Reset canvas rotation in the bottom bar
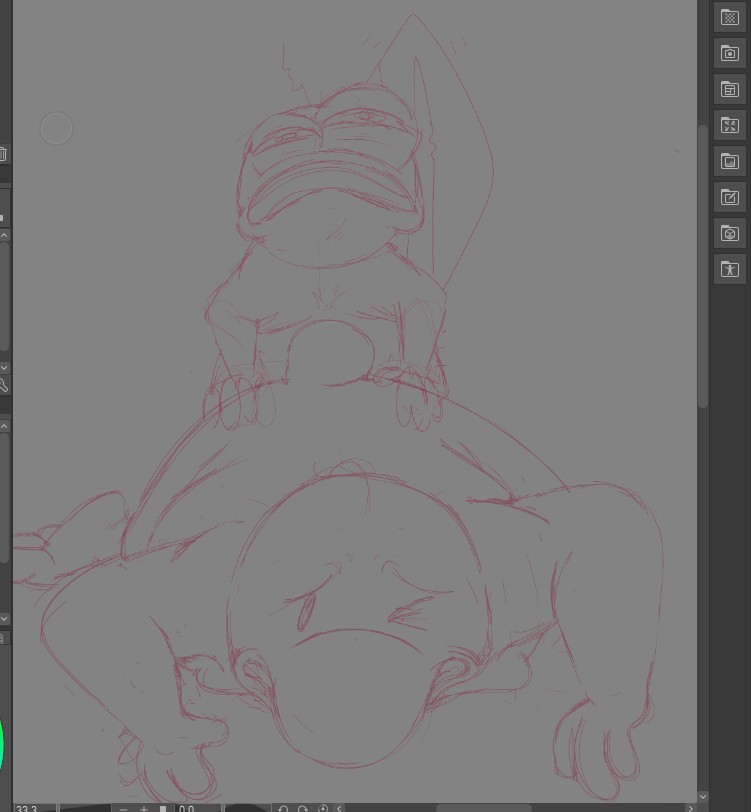751x812 pixels. point(323,808)
